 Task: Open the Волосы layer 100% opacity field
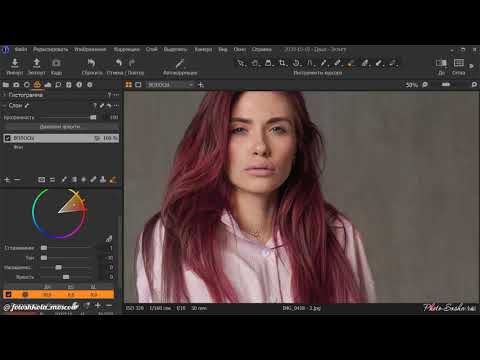110,138
